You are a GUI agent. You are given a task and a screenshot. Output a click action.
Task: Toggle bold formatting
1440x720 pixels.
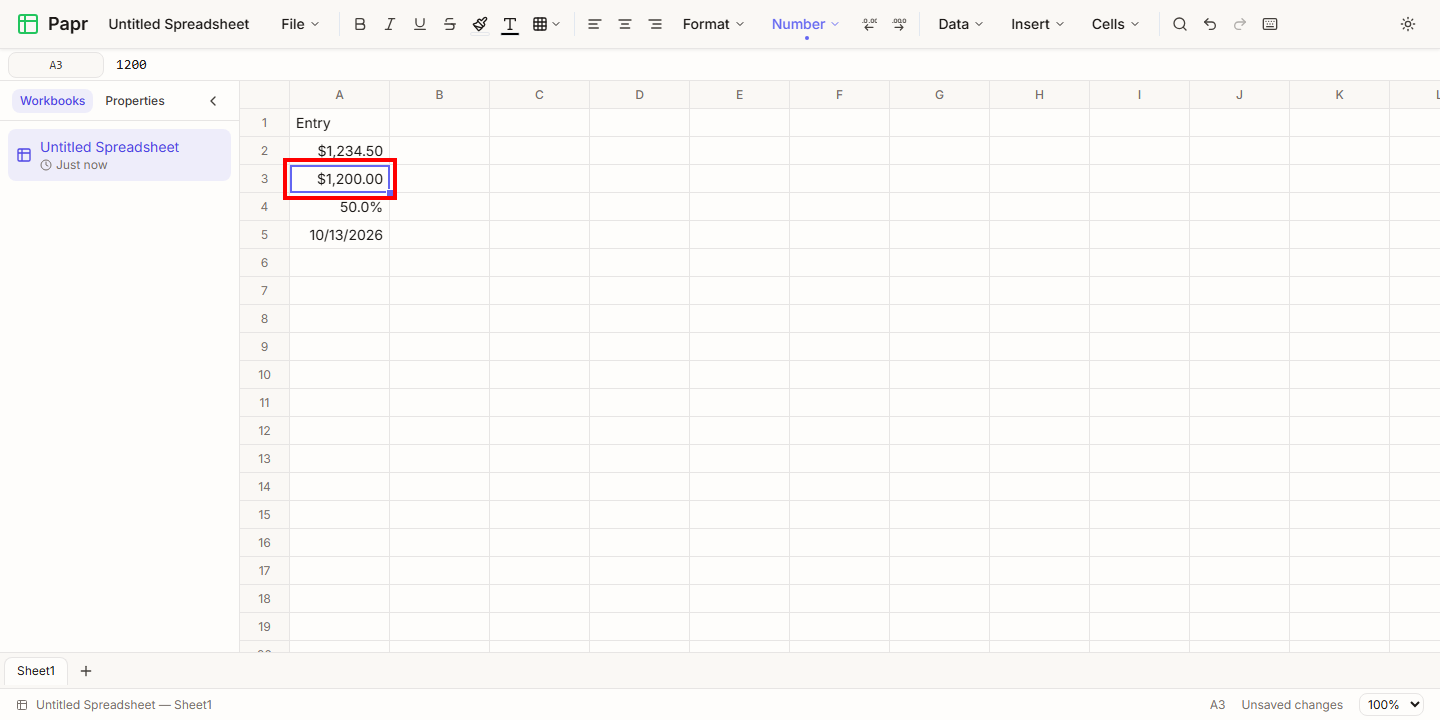360,24
